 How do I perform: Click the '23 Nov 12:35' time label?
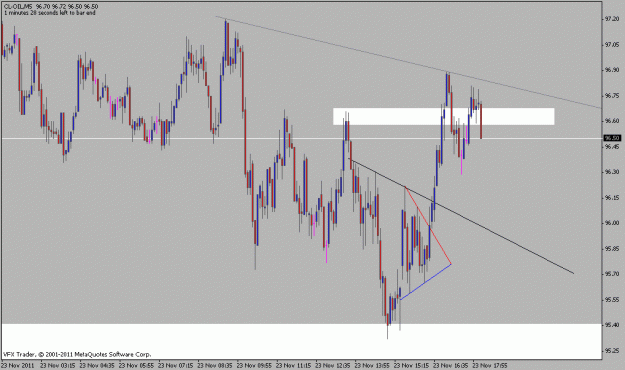pos(333,365)
